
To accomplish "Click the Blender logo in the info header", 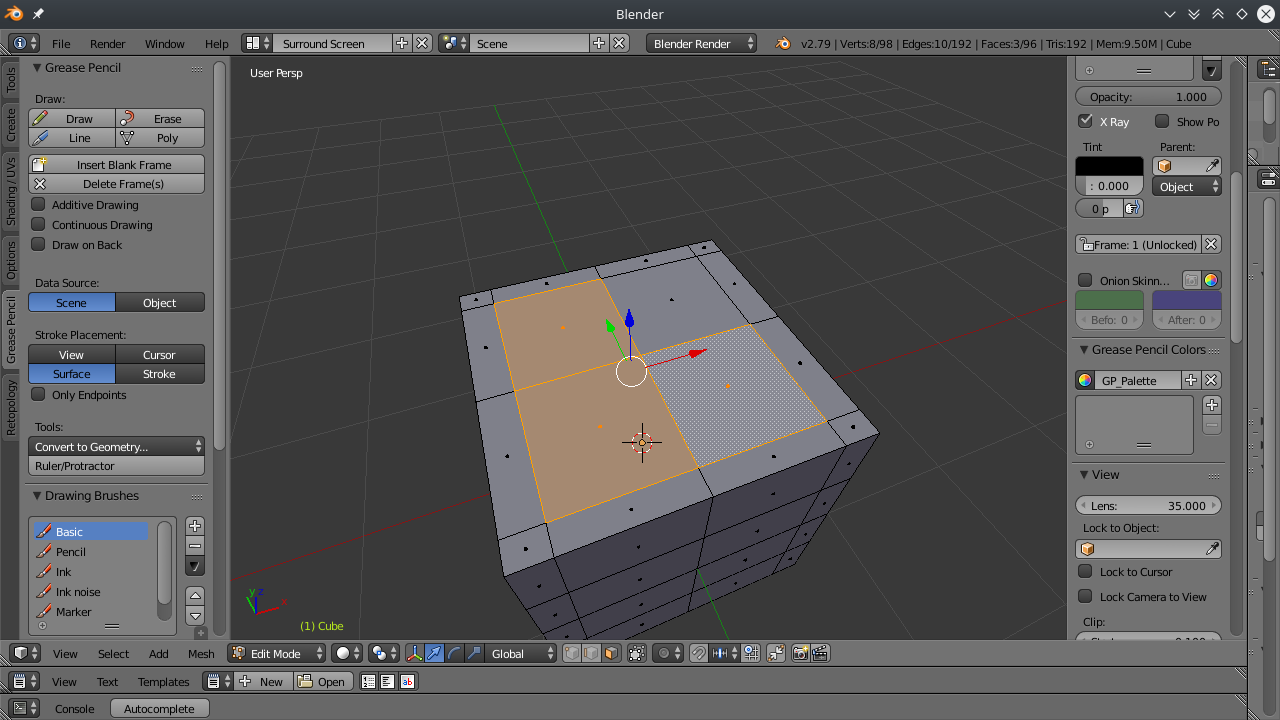I will tap(783, 44).
